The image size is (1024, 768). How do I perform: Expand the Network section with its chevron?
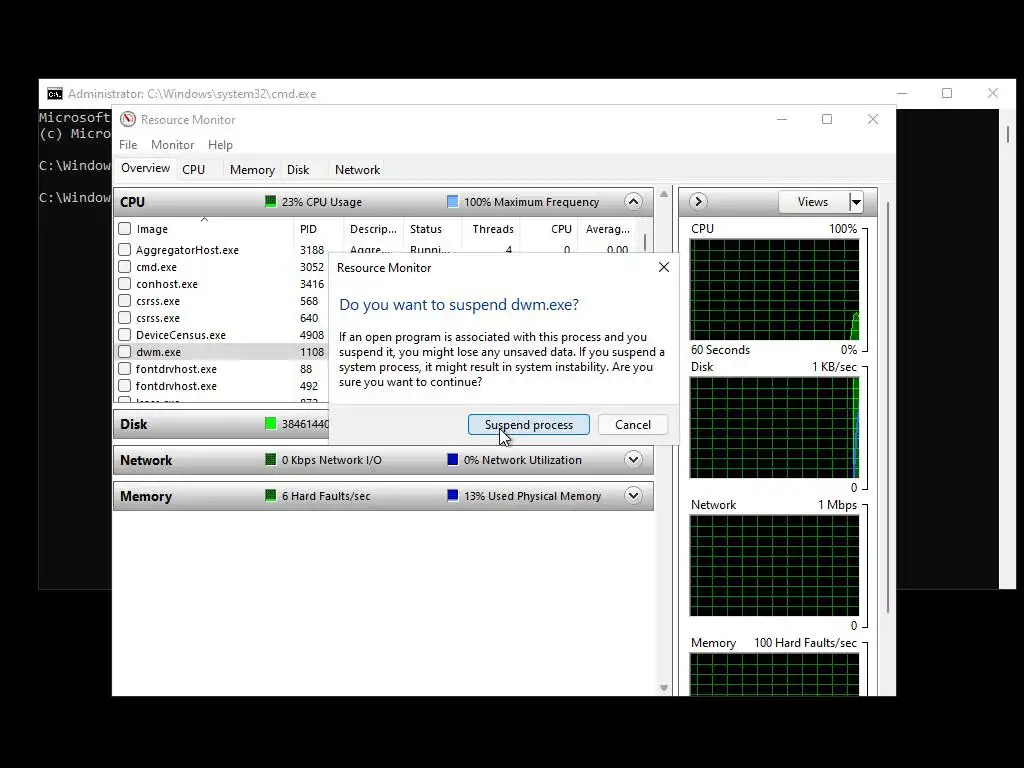tap(633, 460)
